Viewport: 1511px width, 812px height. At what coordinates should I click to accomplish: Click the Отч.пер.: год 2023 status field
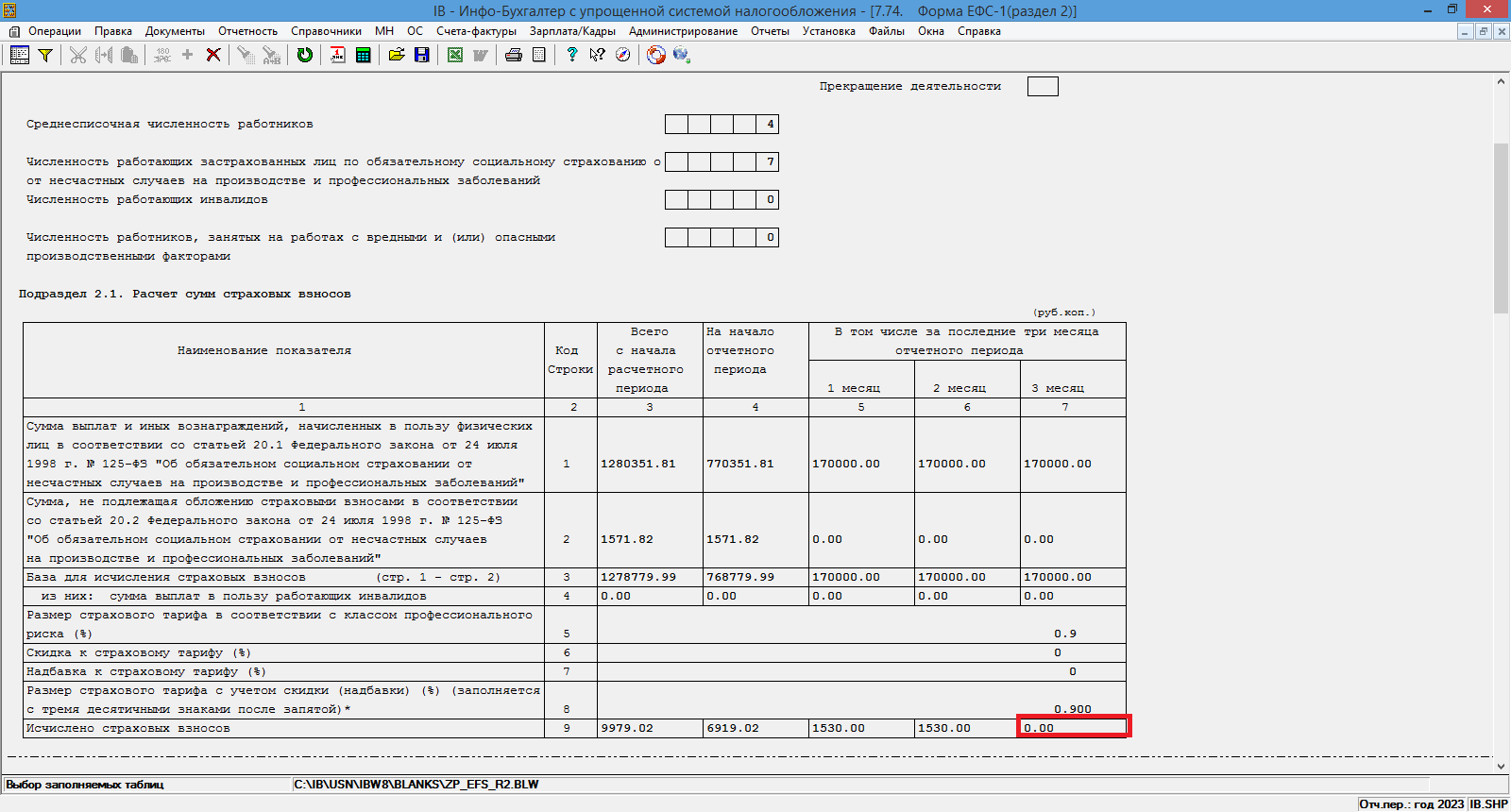click(x=1412, y=804)
